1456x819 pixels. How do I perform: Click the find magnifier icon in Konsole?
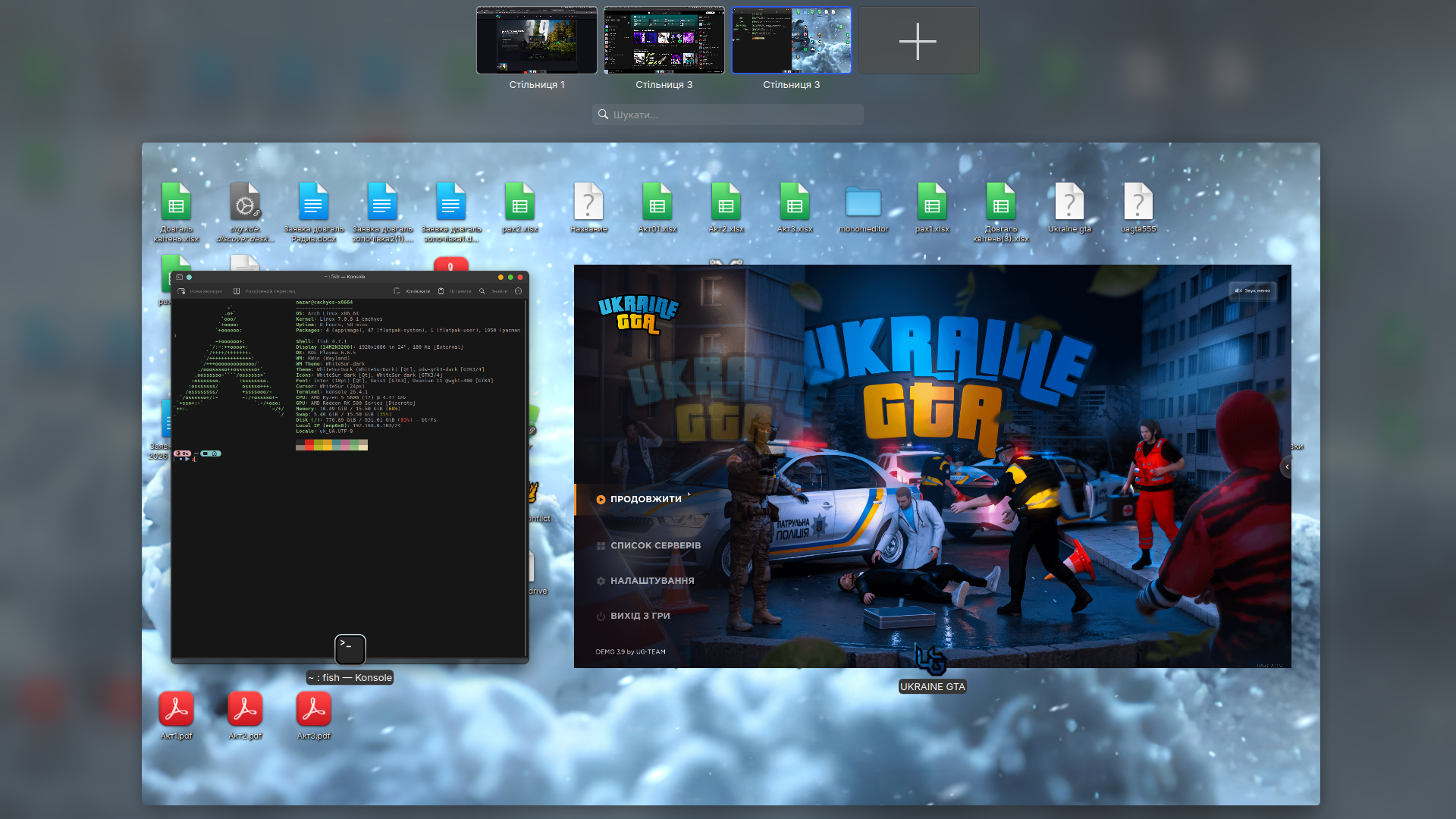tap(482, 291)
